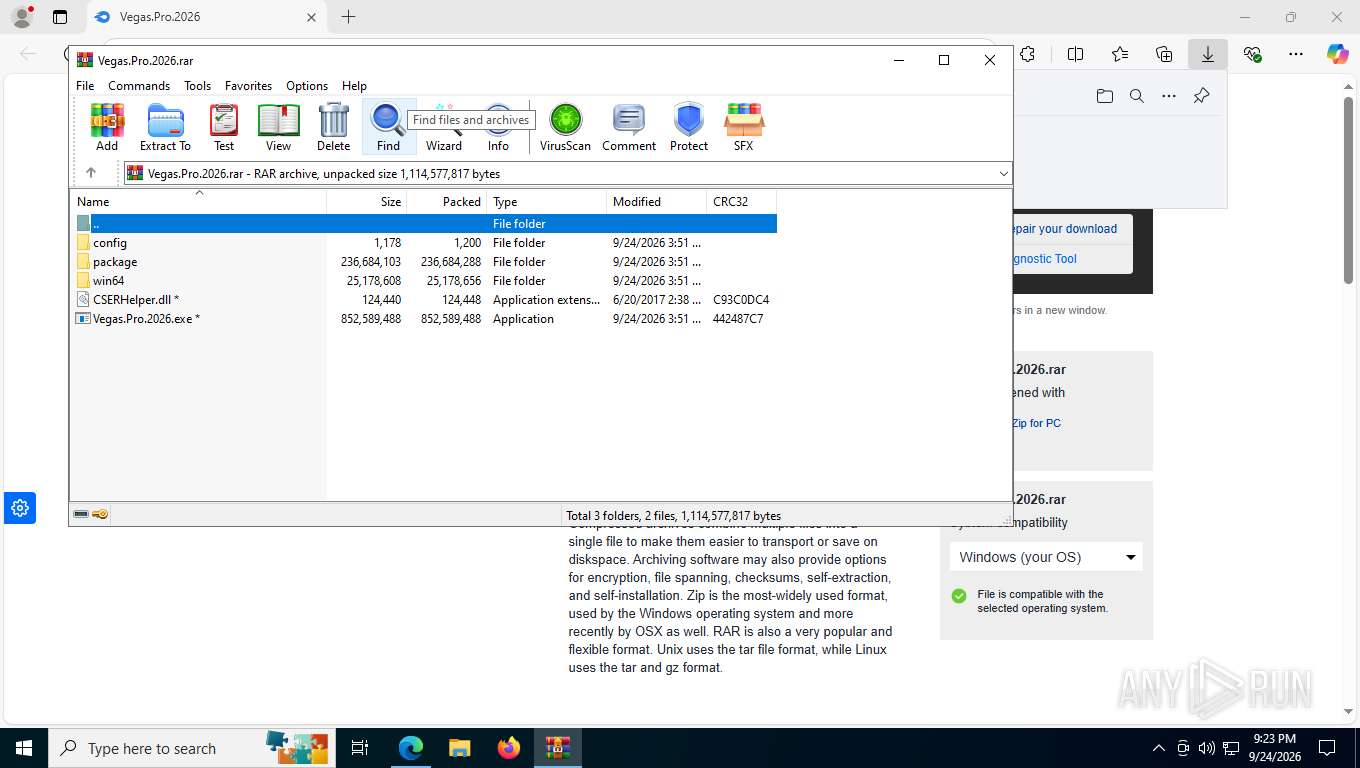This screenshot has width=1360, height=768.
Task: Click the drive icon in status bar
Action: (x=81, y=514)
